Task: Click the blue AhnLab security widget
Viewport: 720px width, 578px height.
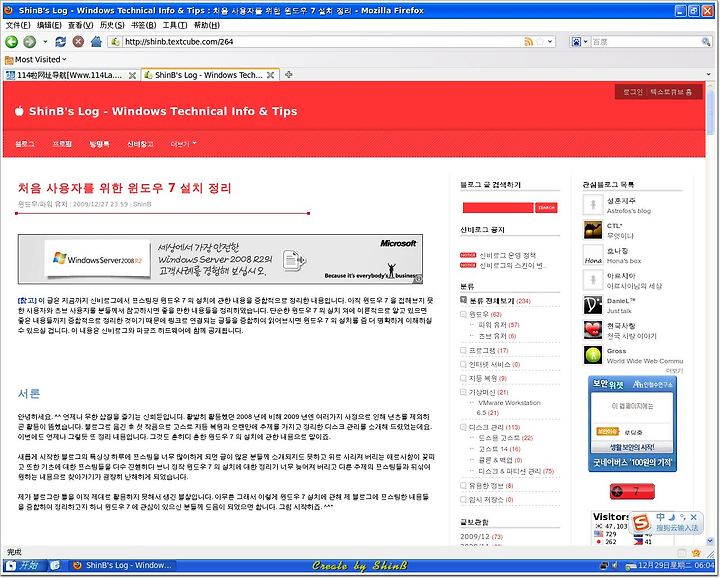Action: coord(633,424)
